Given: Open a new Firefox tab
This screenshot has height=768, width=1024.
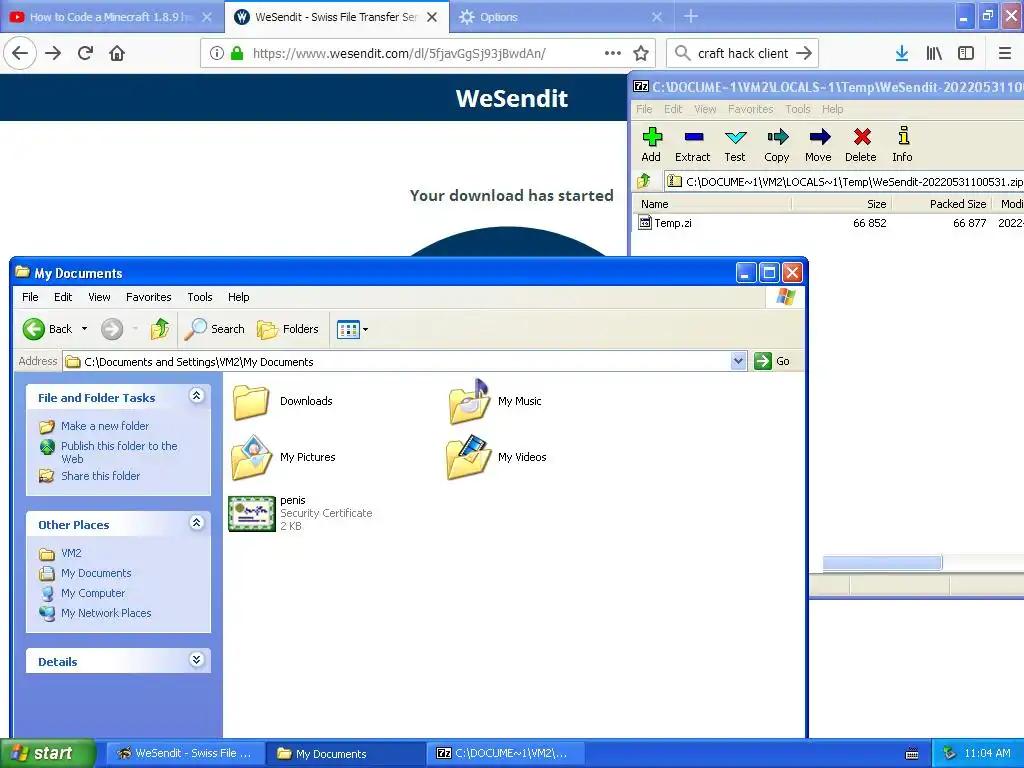Looking at the screenshot, I should coord(691,16).
